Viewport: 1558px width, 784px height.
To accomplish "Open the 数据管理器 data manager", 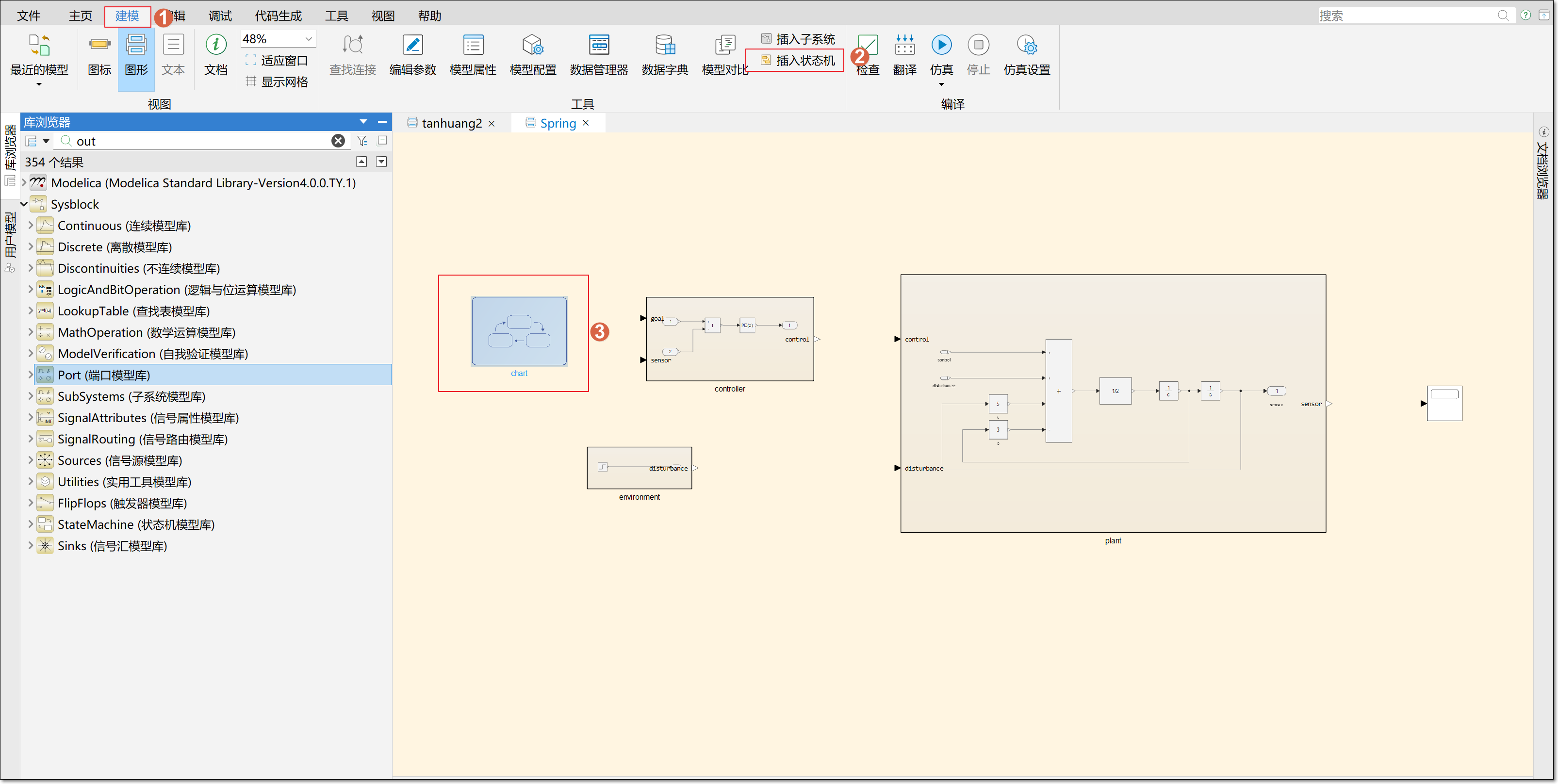I will pyautogui.click(x=599, y=54).
